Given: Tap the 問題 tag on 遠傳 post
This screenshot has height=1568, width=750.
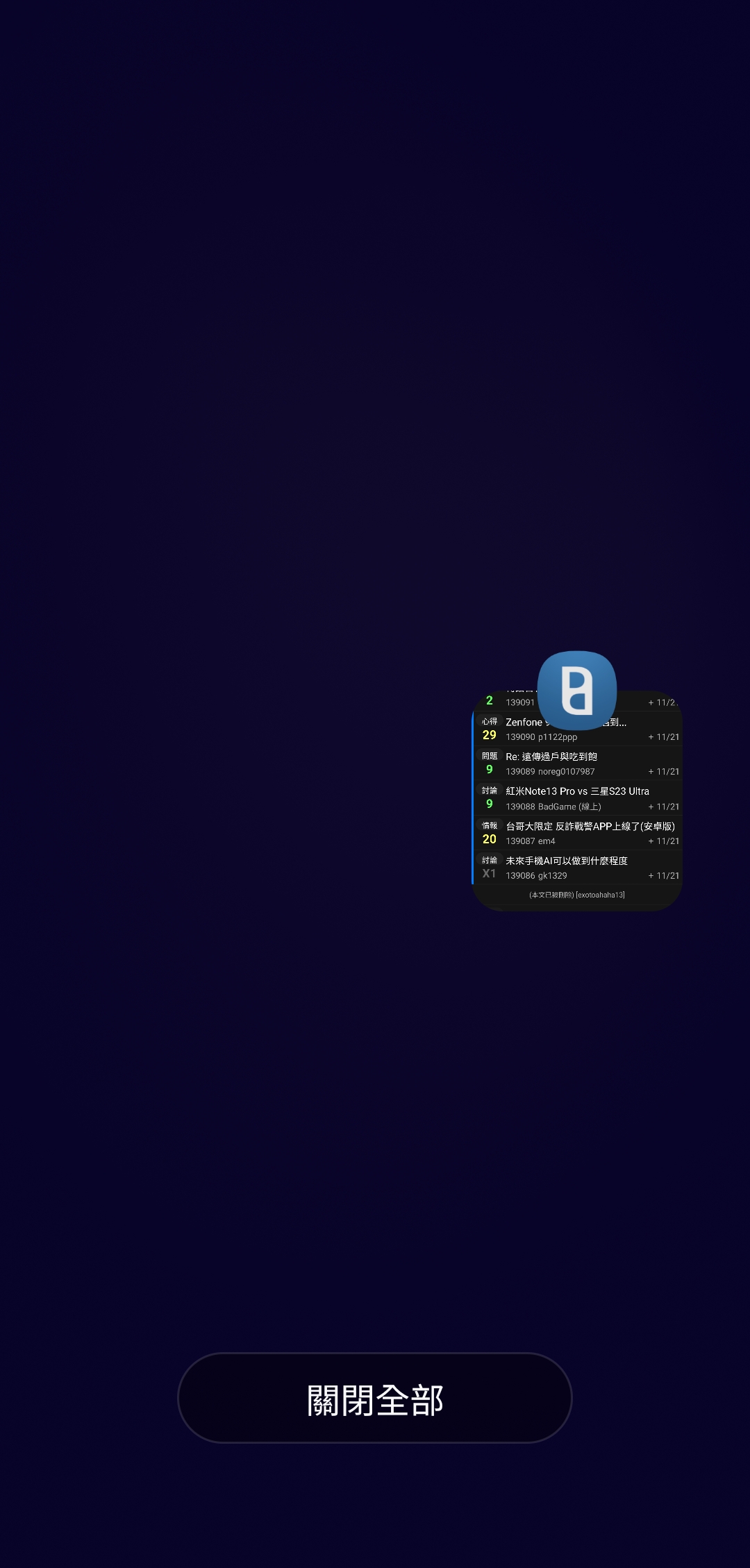Looking at the screenshot, I should coord(490,756).
